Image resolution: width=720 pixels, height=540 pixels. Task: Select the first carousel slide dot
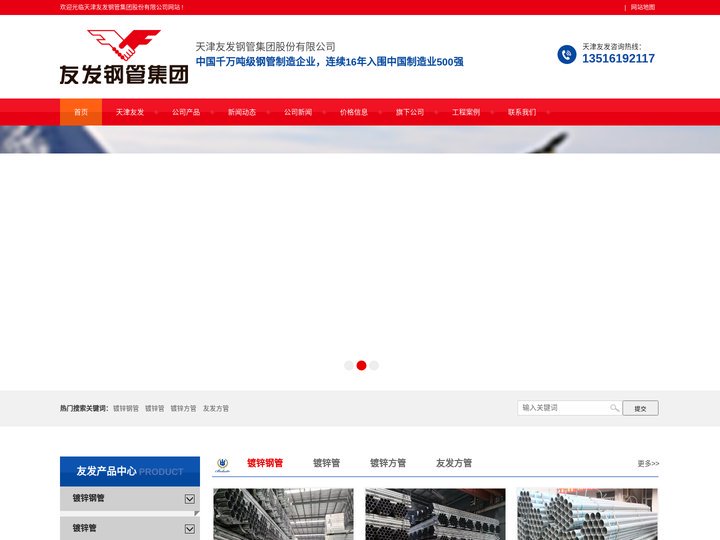349,366
